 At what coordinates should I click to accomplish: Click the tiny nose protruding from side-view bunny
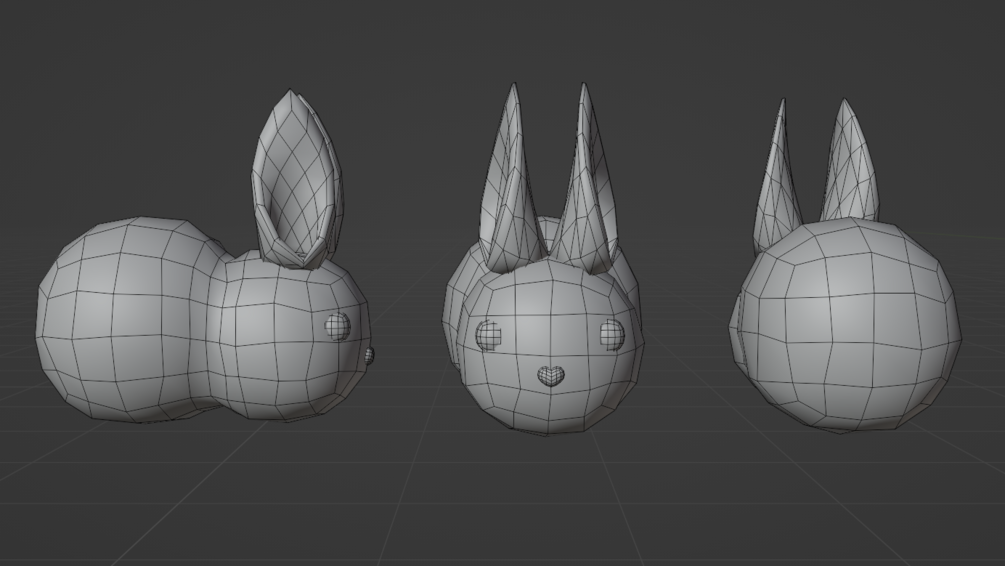pyautogui.click(x=369, y=356)
